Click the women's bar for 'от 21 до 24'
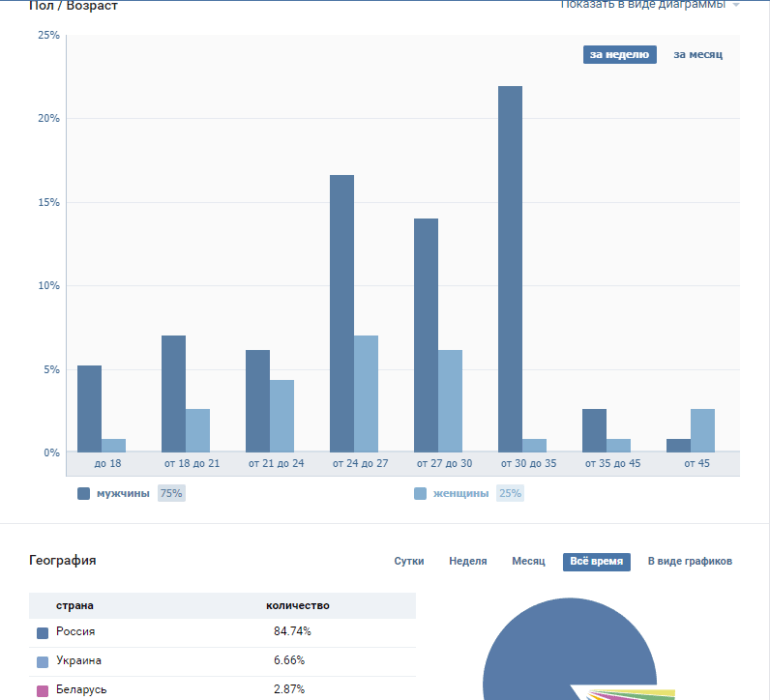770x700 pixels. point(282,416)
